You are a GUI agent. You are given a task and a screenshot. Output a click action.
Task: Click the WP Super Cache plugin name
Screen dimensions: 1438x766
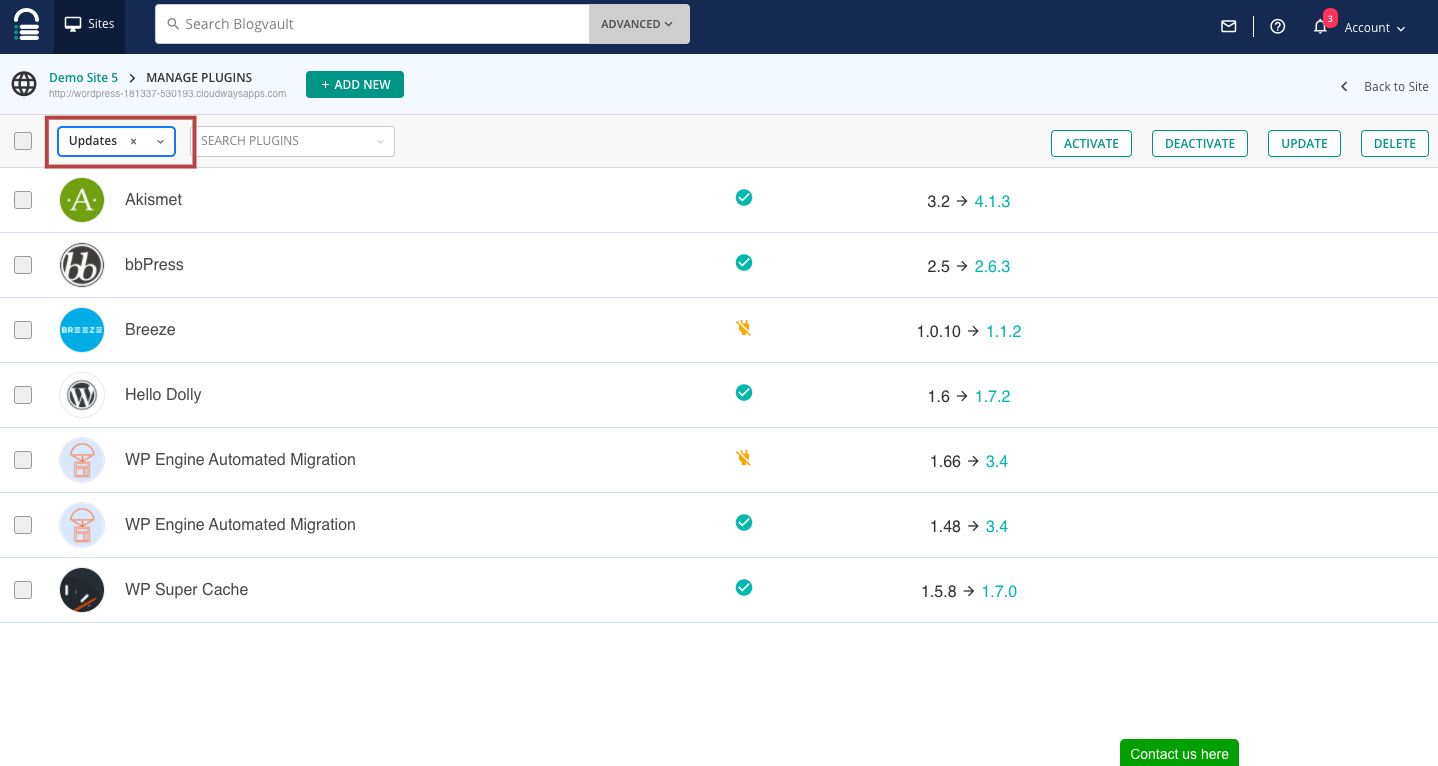coord(186,589)
